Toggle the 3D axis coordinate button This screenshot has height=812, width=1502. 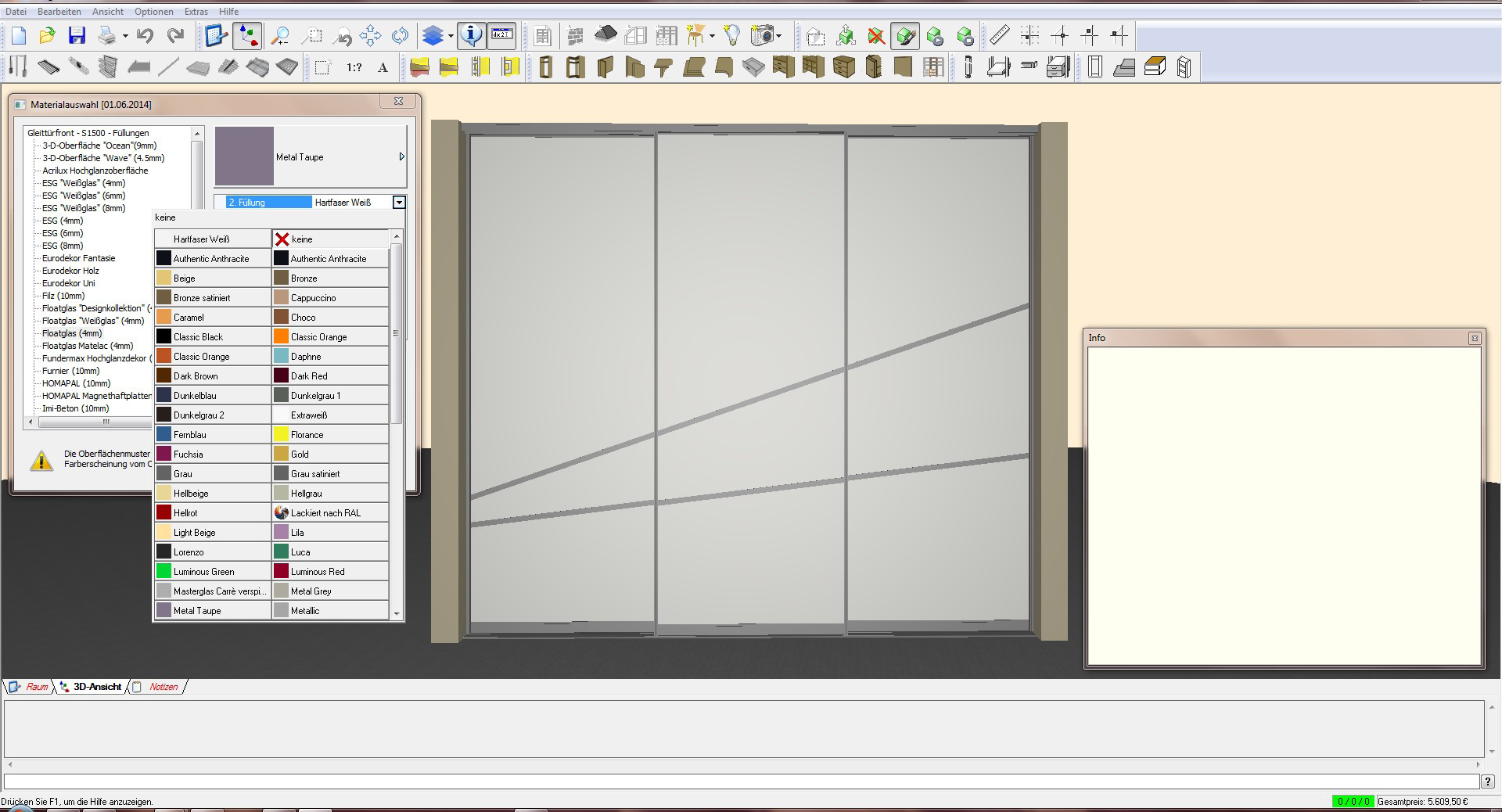[248, 36]
